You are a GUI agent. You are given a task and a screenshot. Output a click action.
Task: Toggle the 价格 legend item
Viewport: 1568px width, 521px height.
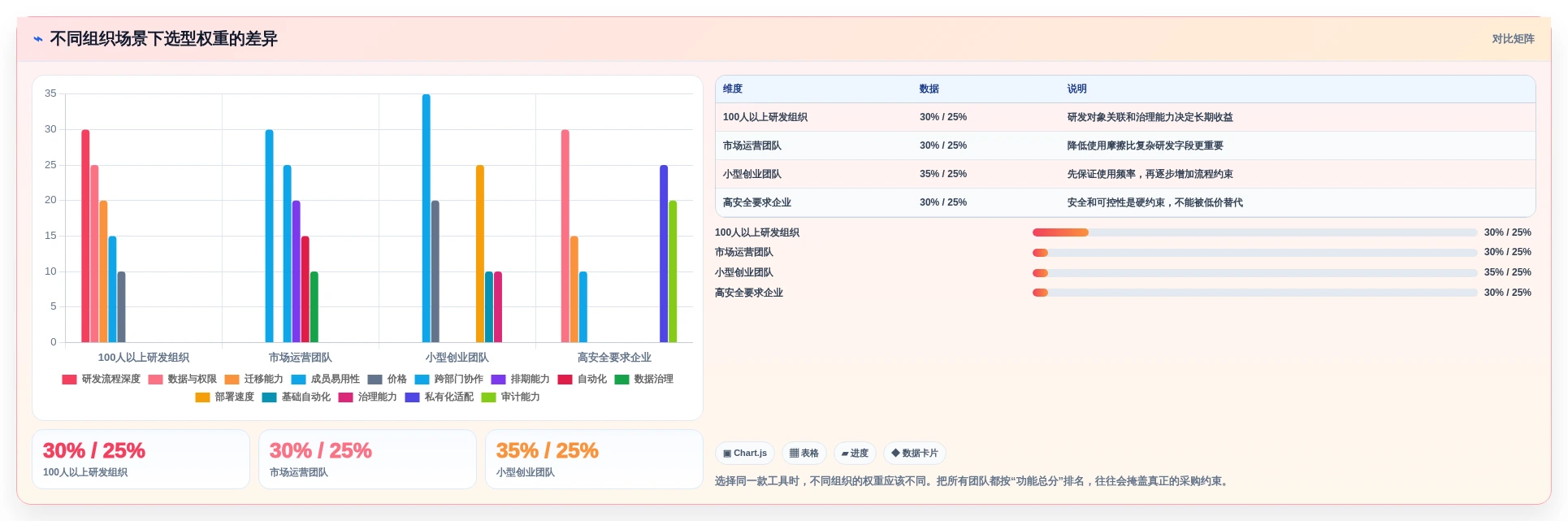(x=388, y=379)
